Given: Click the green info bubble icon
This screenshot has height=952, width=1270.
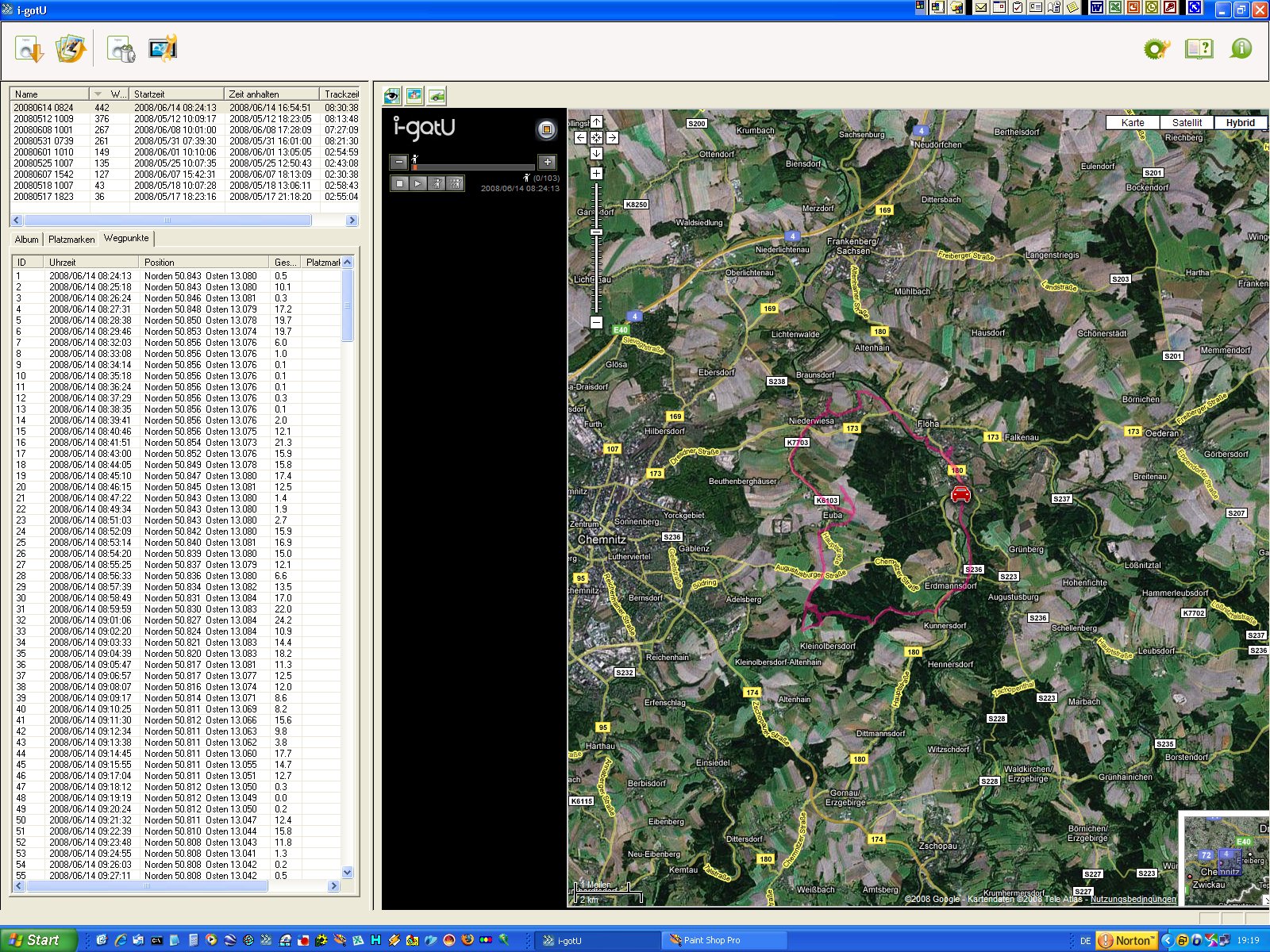Looking at the screenshot, I should pos(1241,49).
